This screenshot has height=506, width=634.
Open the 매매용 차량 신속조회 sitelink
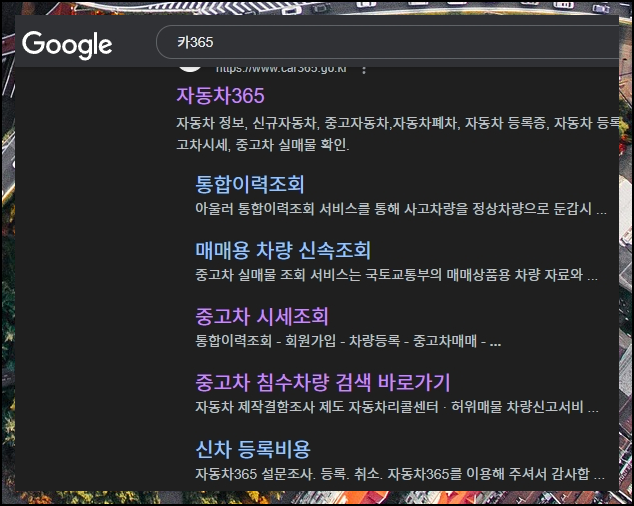283,250
